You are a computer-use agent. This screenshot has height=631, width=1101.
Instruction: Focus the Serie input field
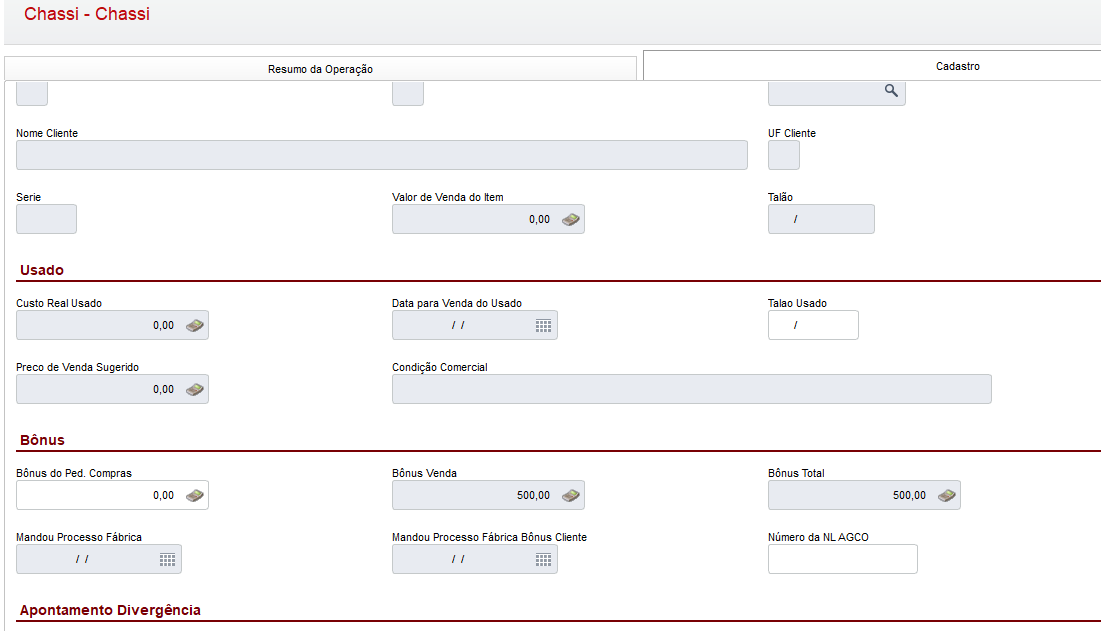[46, 219]
